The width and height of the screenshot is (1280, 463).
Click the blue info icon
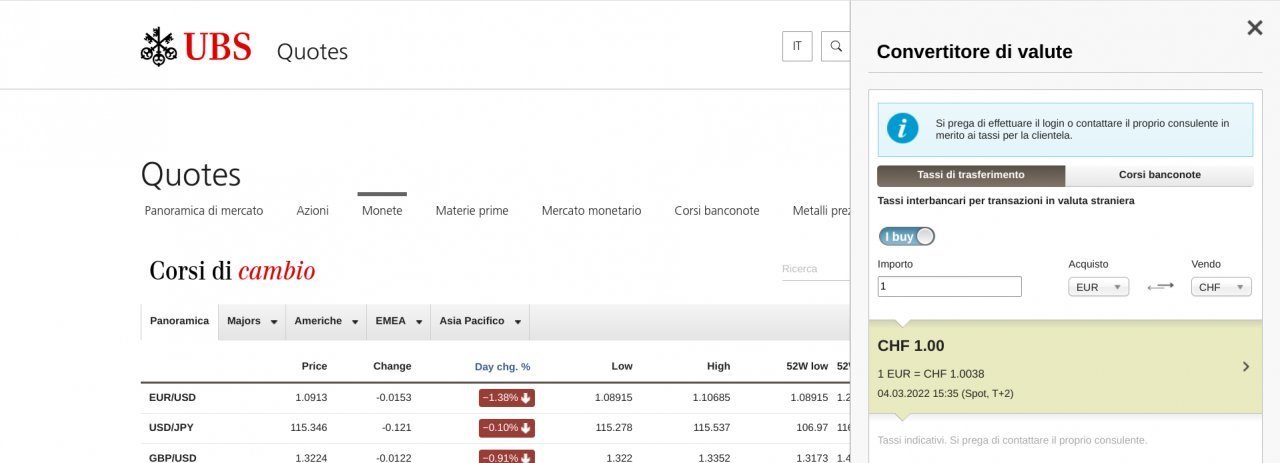[902, 129]
